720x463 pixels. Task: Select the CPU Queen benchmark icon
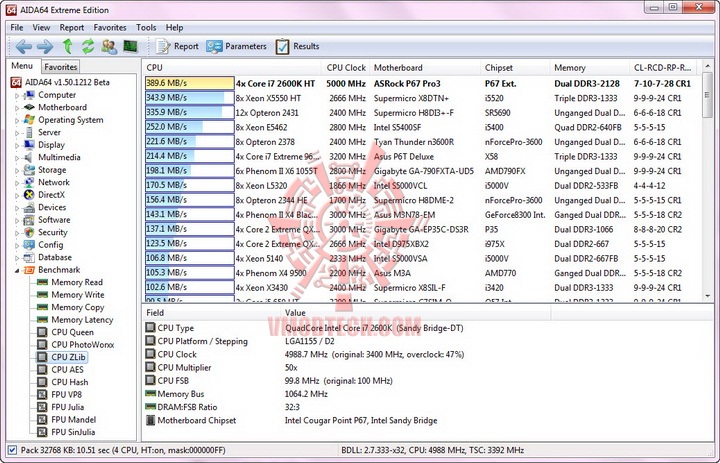[42, 332]
